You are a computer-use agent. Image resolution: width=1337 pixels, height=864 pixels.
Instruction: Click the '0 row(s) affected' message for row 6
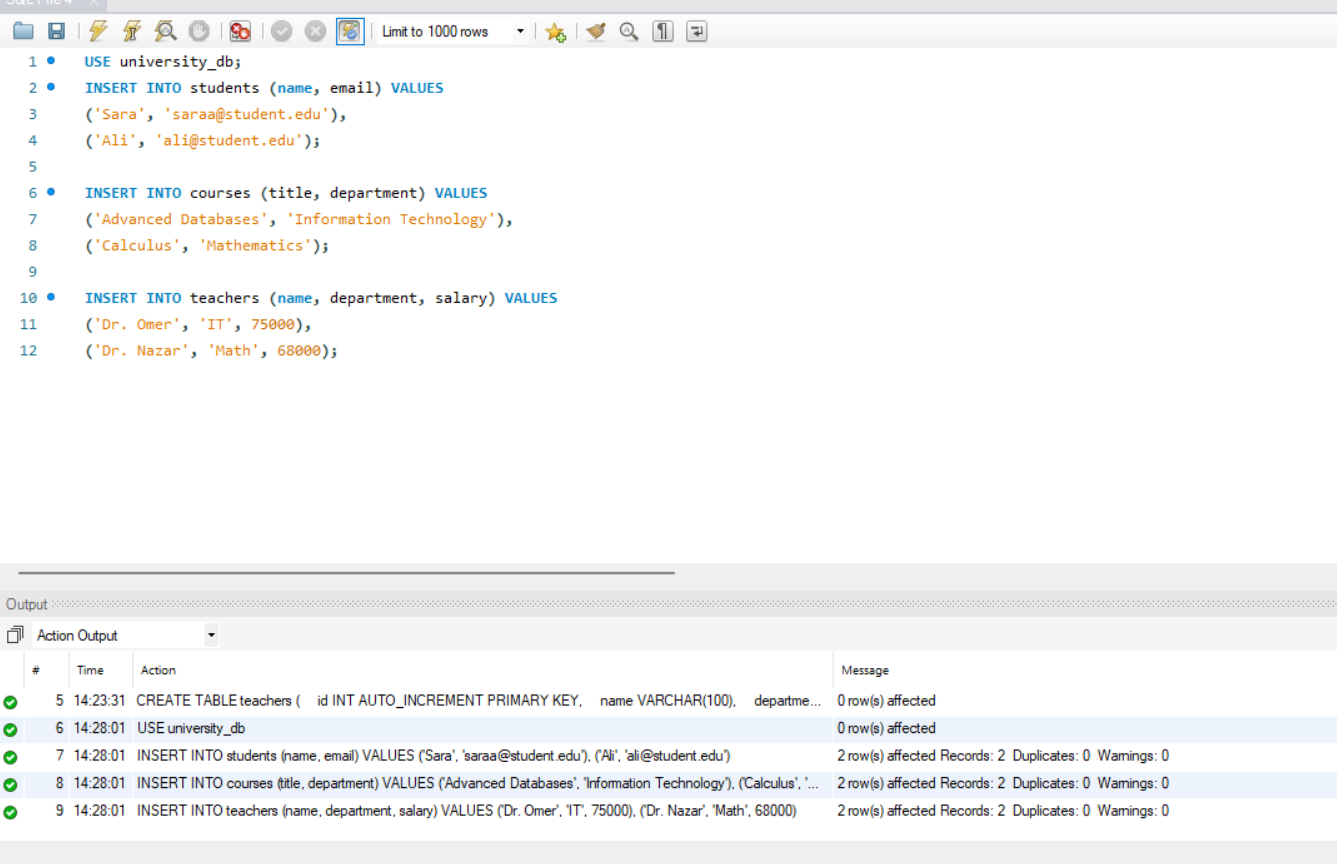tap(886, 728)
